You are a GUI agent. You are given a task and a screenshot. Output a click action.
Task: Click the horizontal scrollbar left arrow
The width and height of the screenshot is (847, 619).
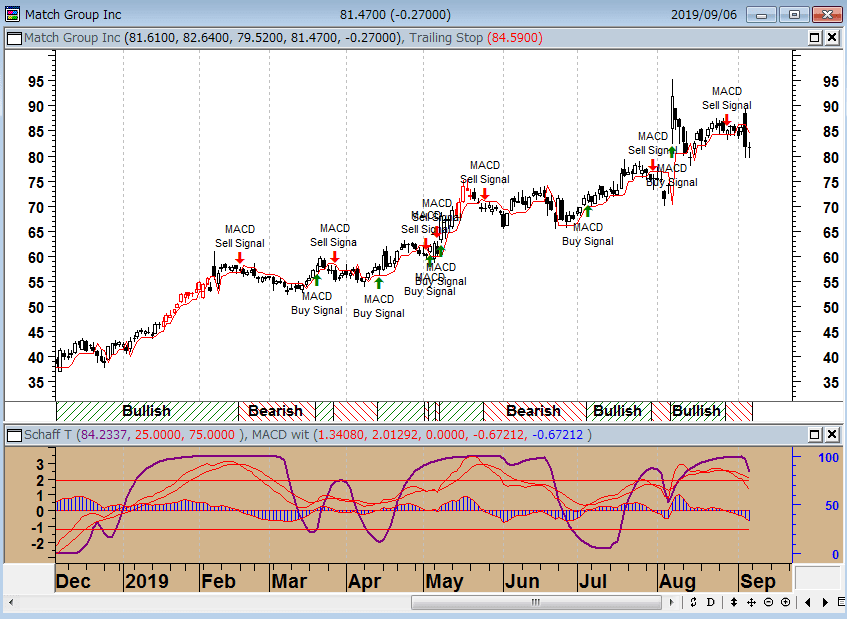(x=11, y=602)
